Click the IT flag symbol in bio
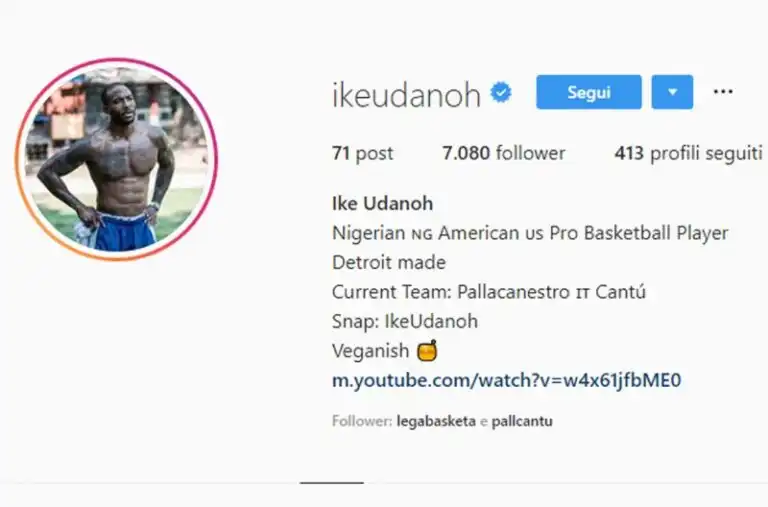Viewport: 768px width, 507px height. tap(582, 293)
